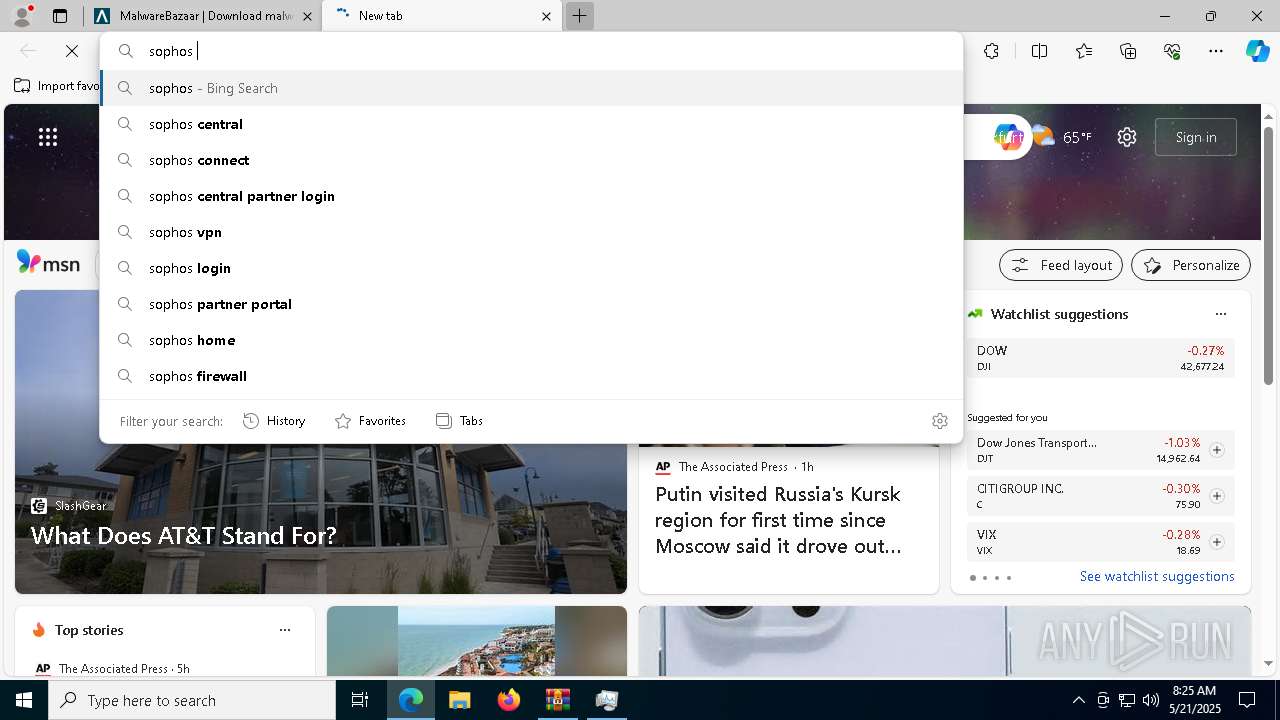
Task: Open Browser essentials heart icon
Action: pyautogui.click(x=1172, y=51)
